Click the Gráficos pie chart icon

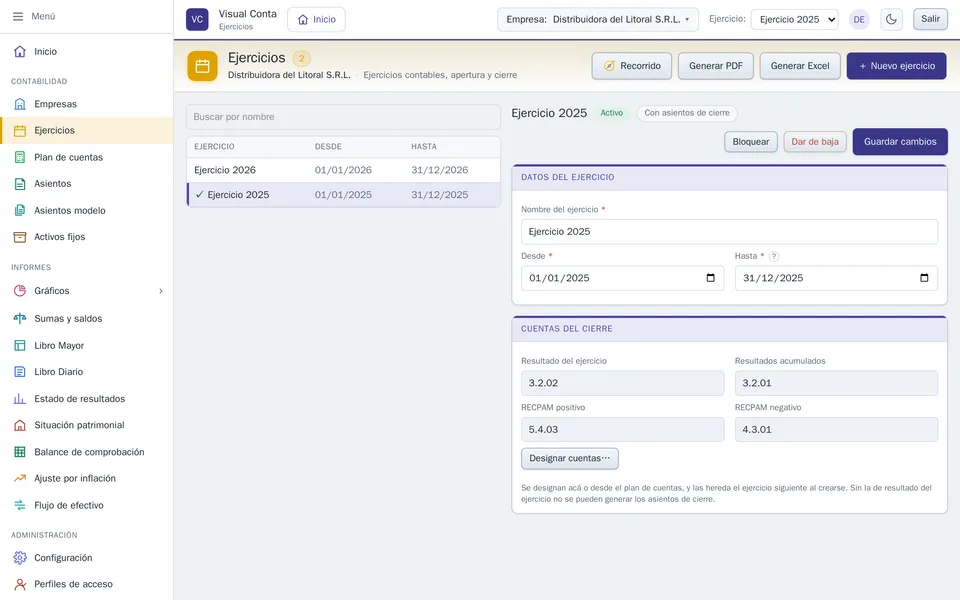(x=20, y=291)
